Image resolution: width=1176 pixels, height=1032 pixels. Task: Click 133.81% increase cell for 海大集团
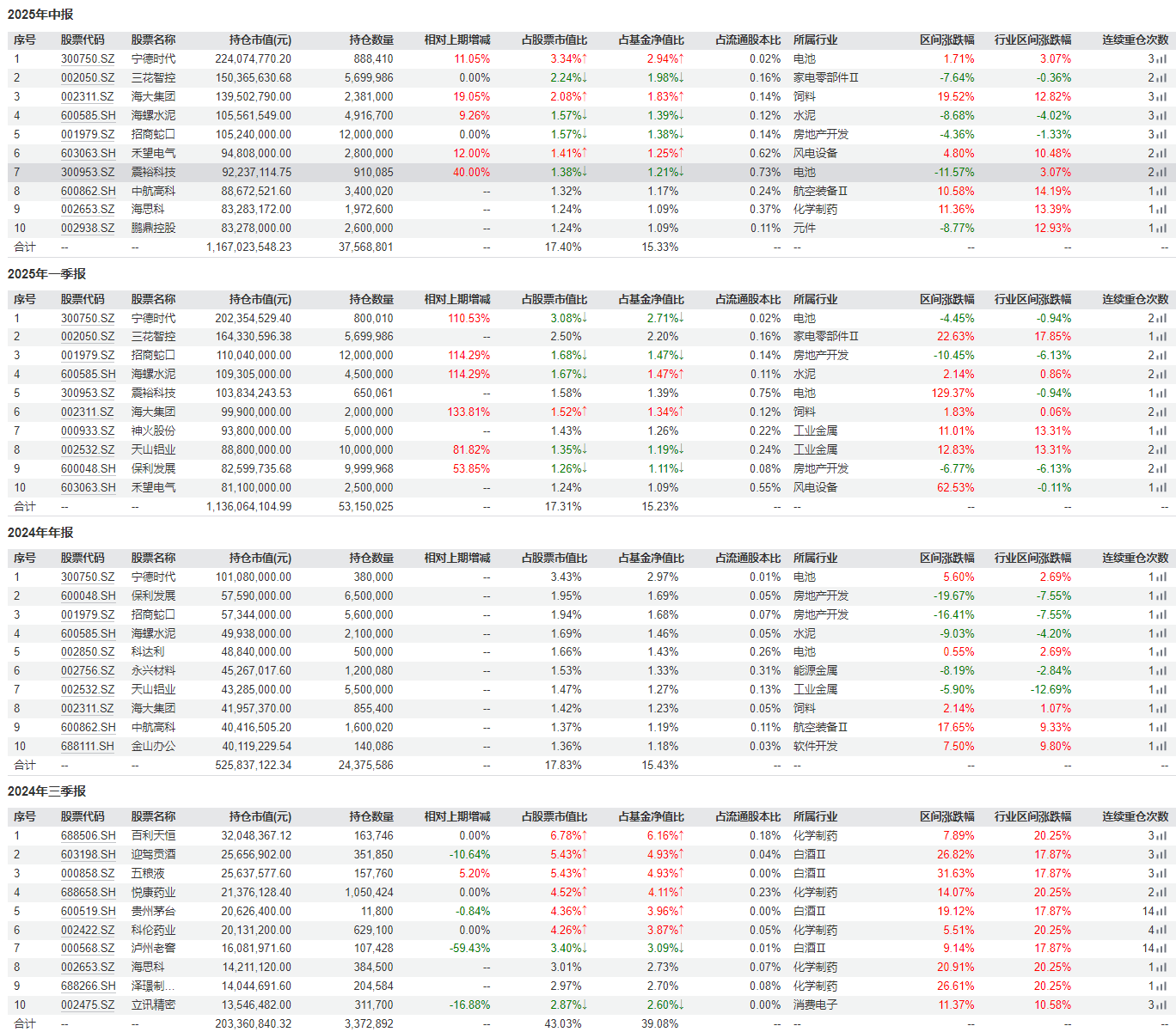pos(469,412)
